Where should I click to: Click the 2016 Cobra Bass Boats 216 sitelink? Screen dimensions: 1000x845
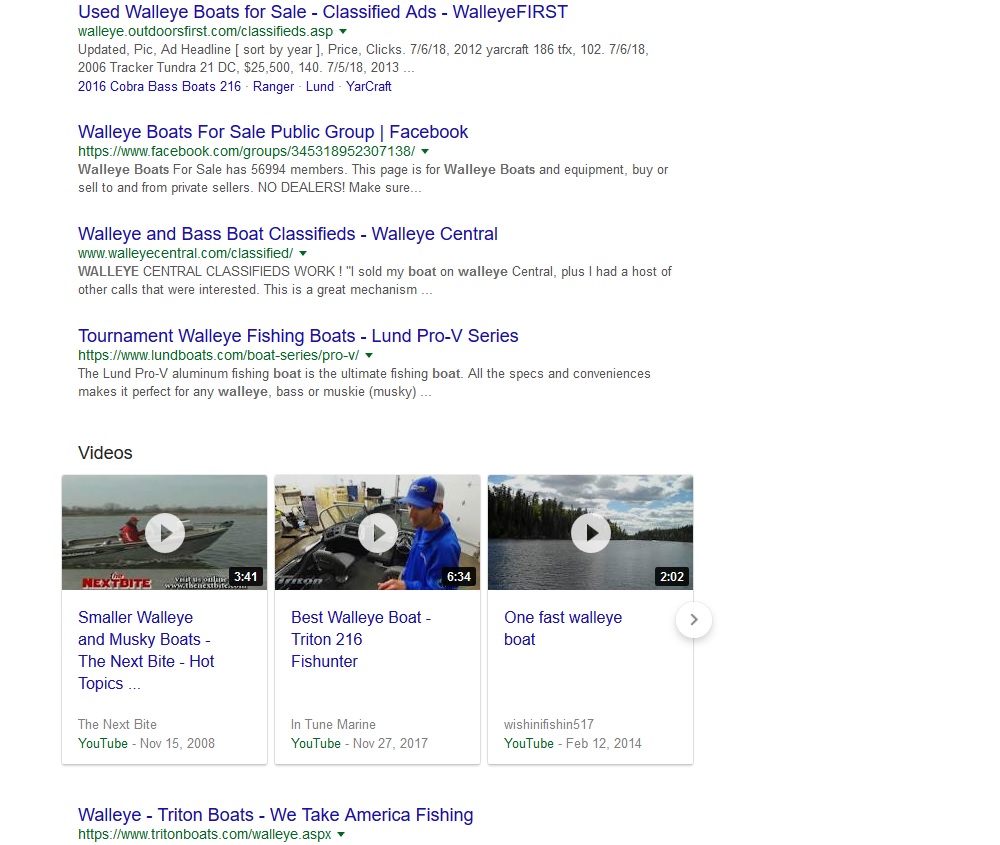159,87
